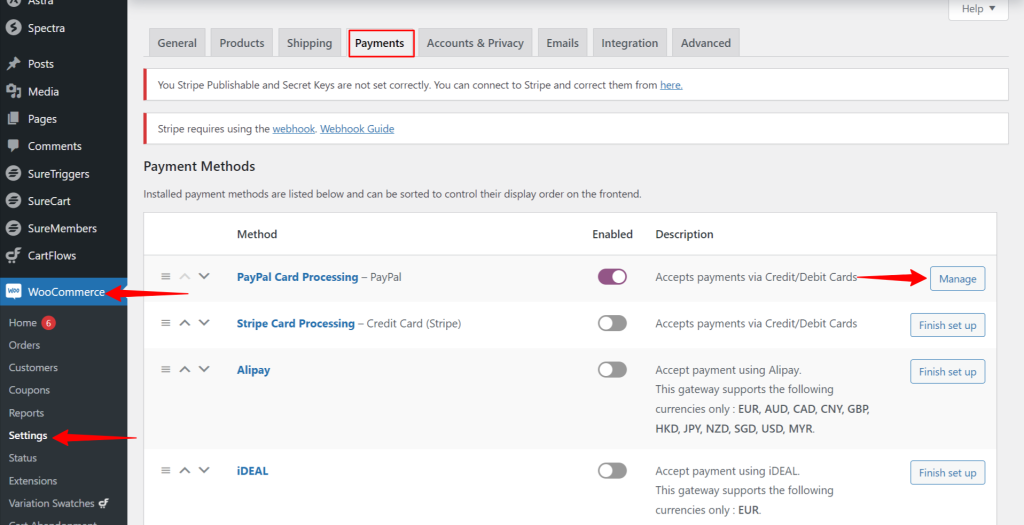Enable the iDEAL payment toggle
Viewport: 1024px width, 525px height.
pos(612,471)
